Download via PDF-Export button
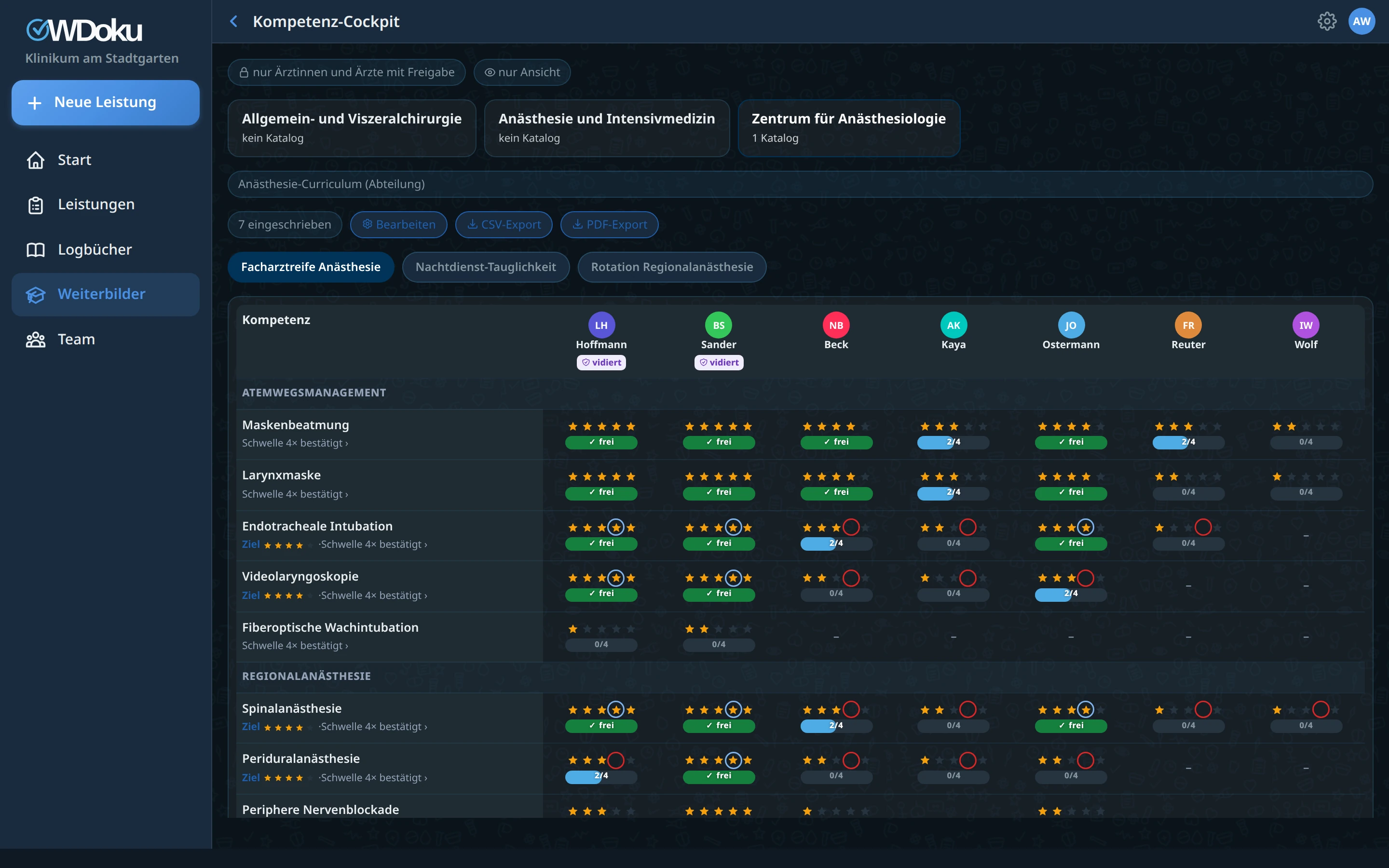Screen dimensions: 1389x868 (x=609, y=224)
